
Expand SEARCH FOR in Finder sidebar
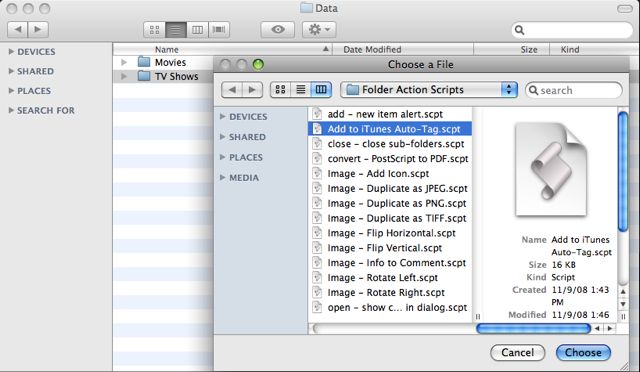click(x=11, y=110)
